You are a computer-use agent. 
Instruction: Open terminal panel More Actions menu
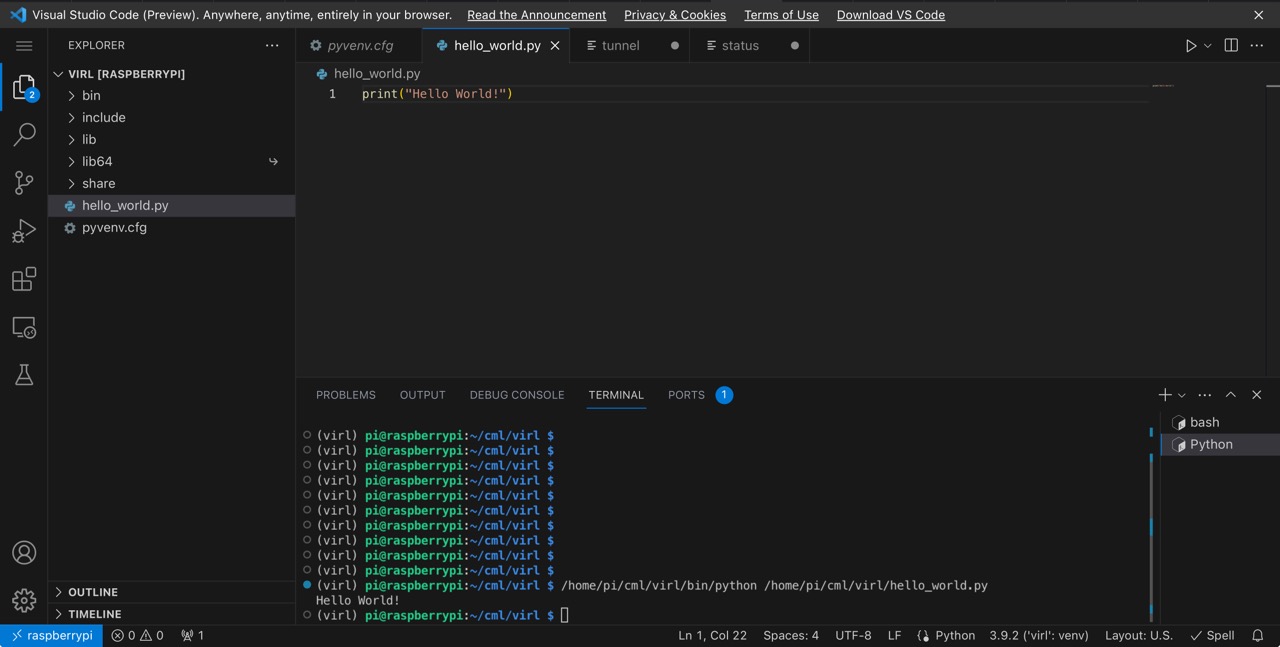point(1204,395)
